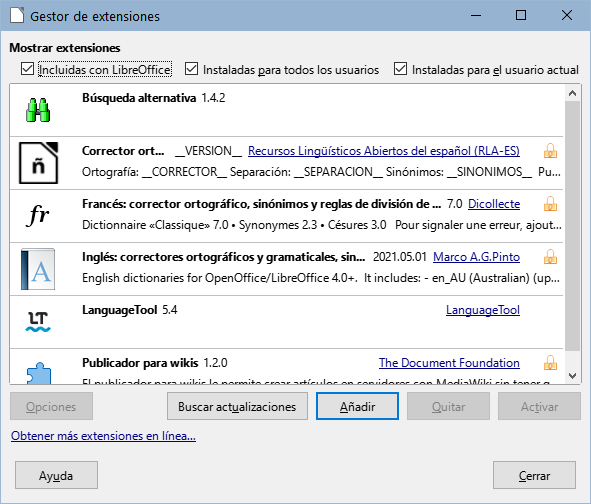Maximize the Gestor de extensiones window
591x504 pixels.
pos(521,15)
